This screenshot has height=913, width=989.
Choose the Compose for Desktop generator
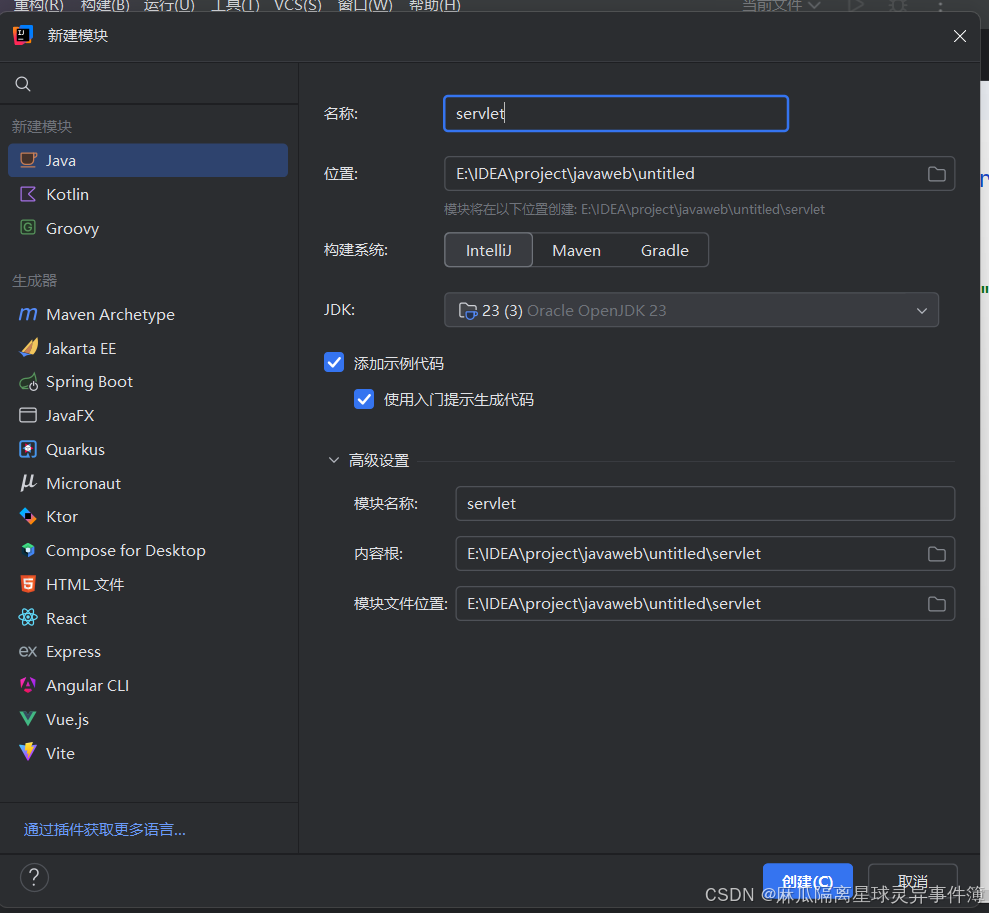[x=148, y=550]
